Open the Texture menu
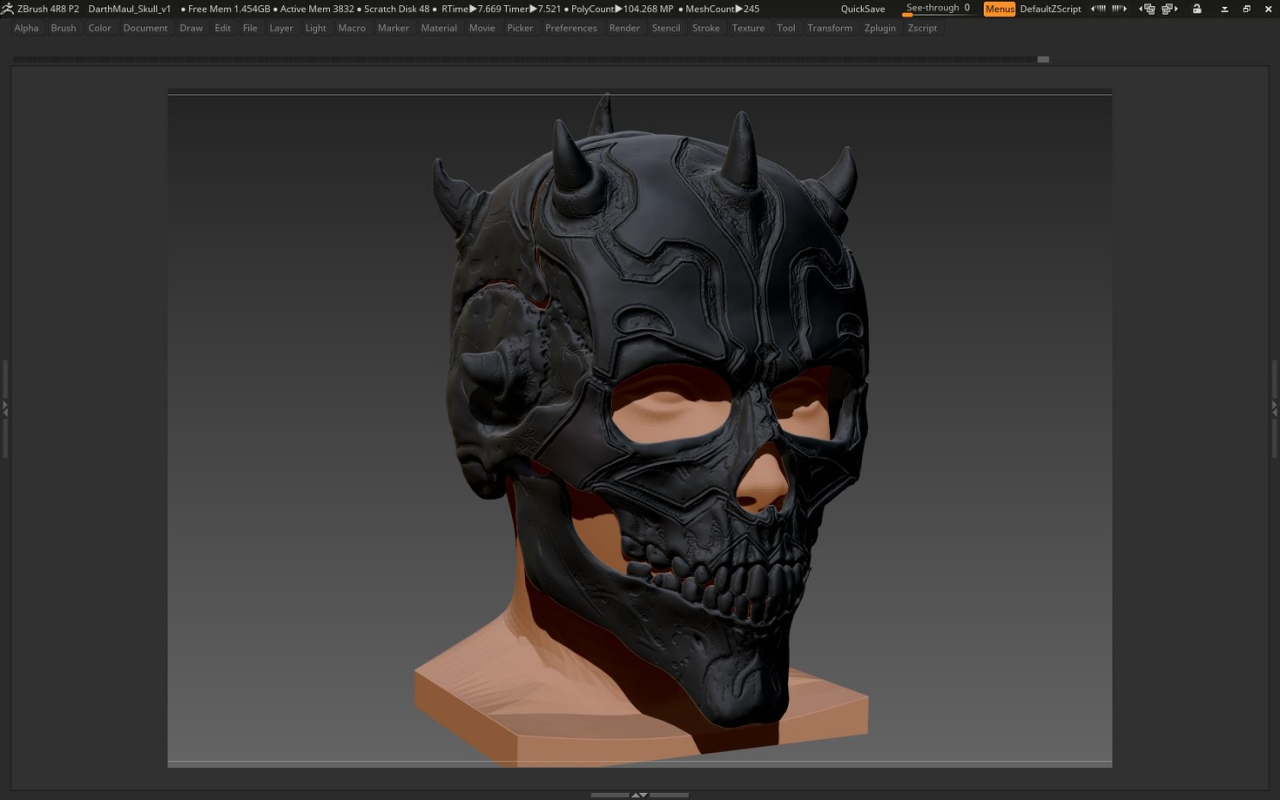The height and width of the screenshot is (800, 1280). [x=748, y=28]
